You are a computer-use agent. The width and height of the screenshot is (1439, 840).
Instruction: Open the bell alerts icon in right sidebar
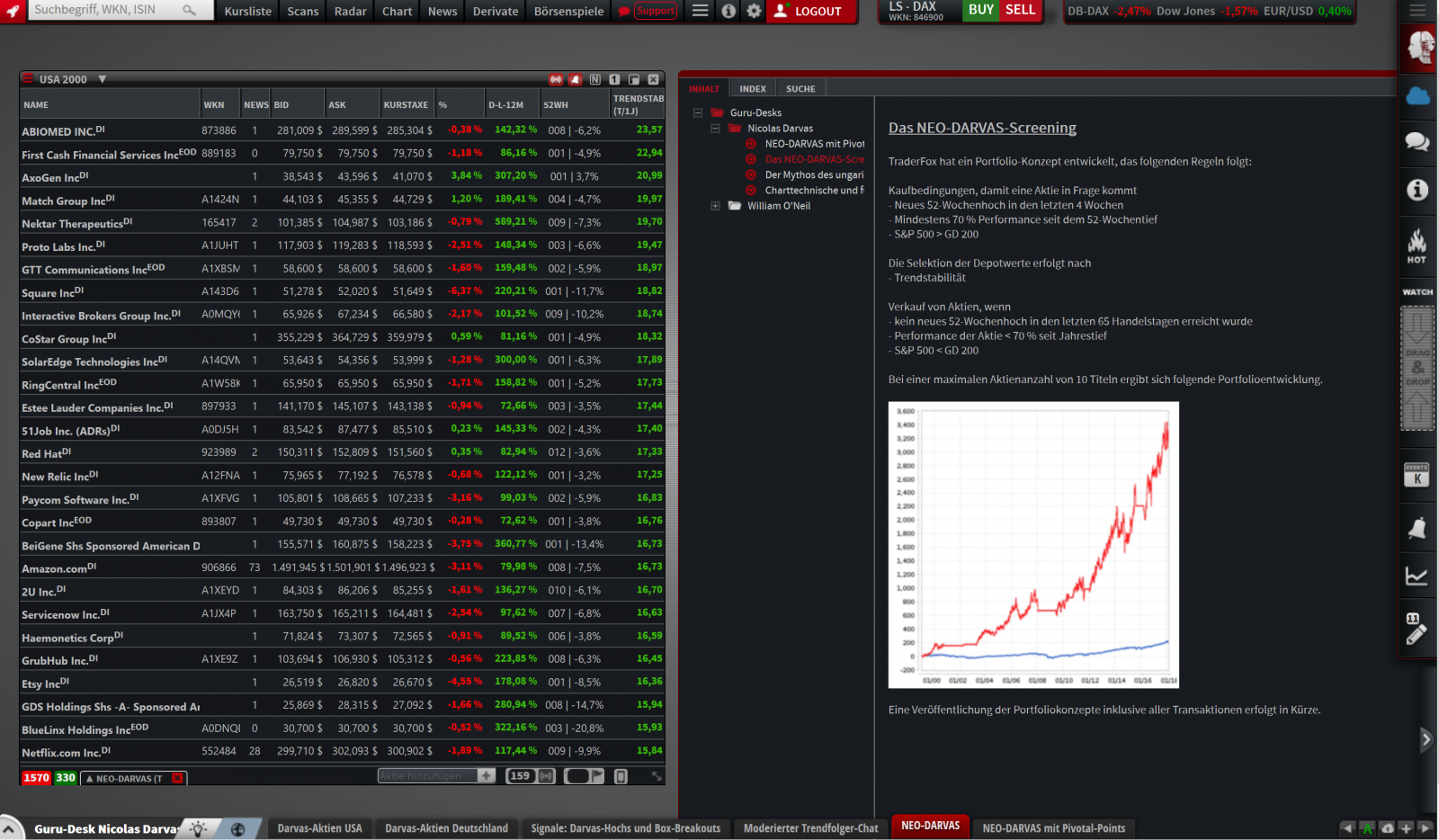[1417, 528]
